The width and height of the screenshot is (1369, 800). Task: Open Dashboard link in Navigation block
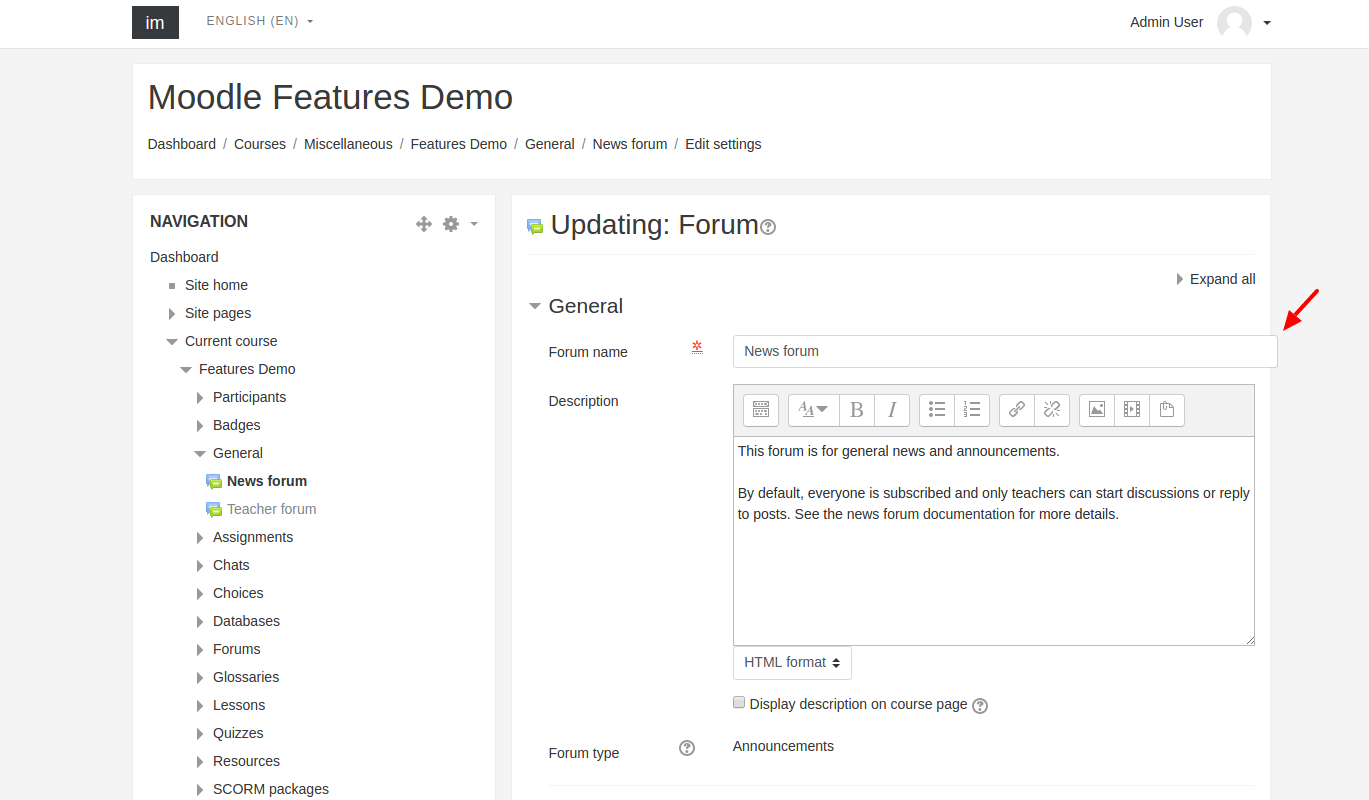184,257
